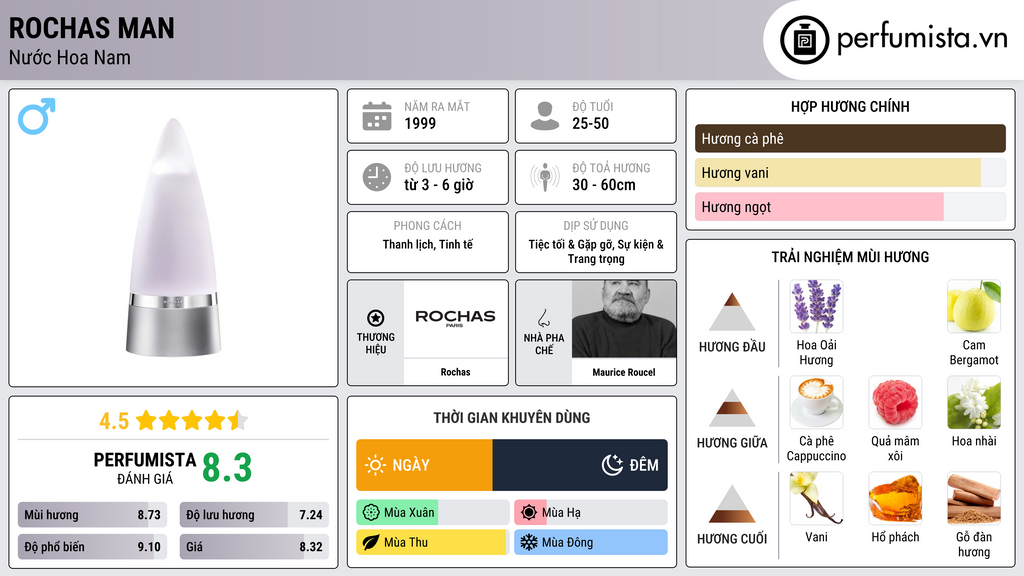Click the snowflake icon for Mùa Đông

[529, 542]
